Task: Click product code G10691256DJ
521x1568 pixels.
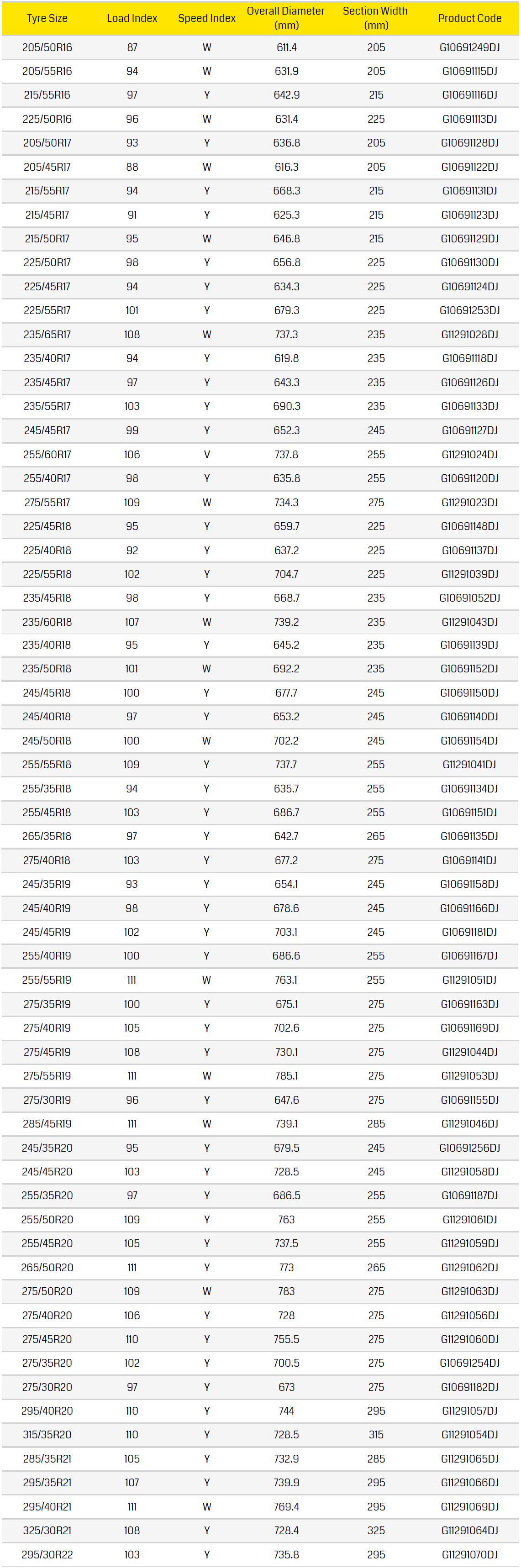Action: (x=469, y=1148)
